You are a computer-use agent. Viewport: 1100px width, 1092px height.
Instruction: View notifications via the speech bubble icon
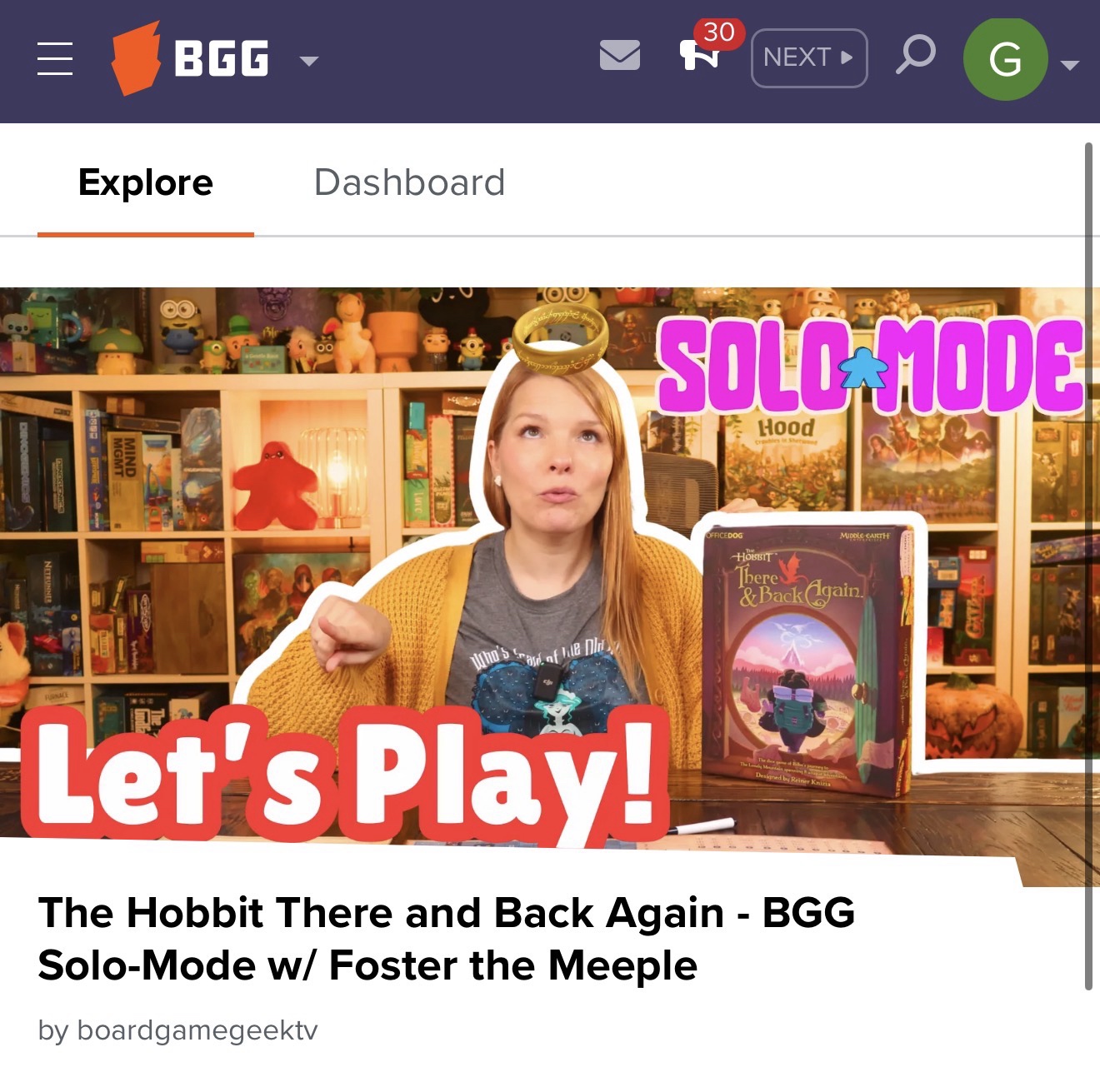[698, 56]
